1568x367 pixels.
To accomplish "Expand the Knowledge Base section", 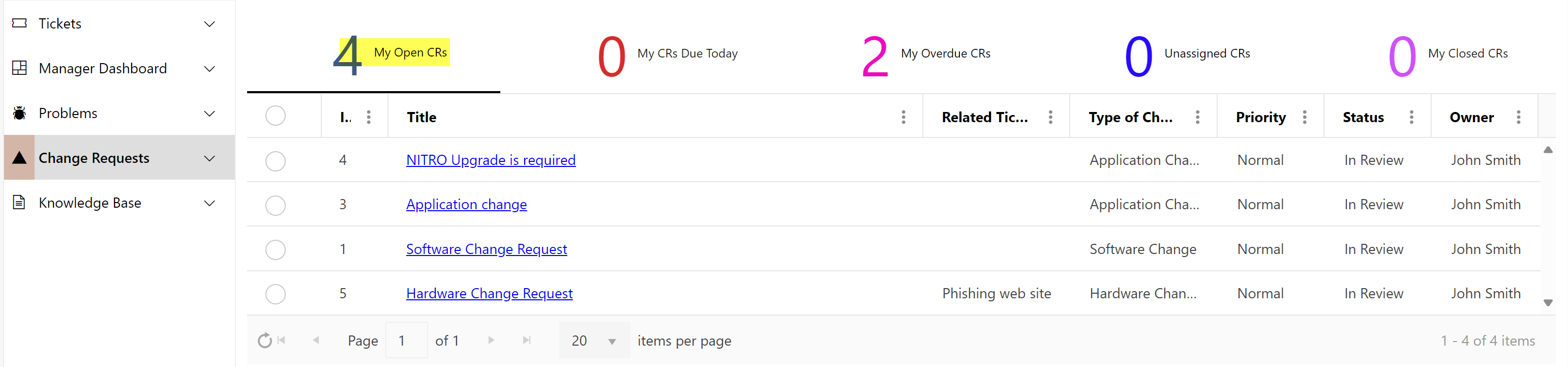I will 209,203.
